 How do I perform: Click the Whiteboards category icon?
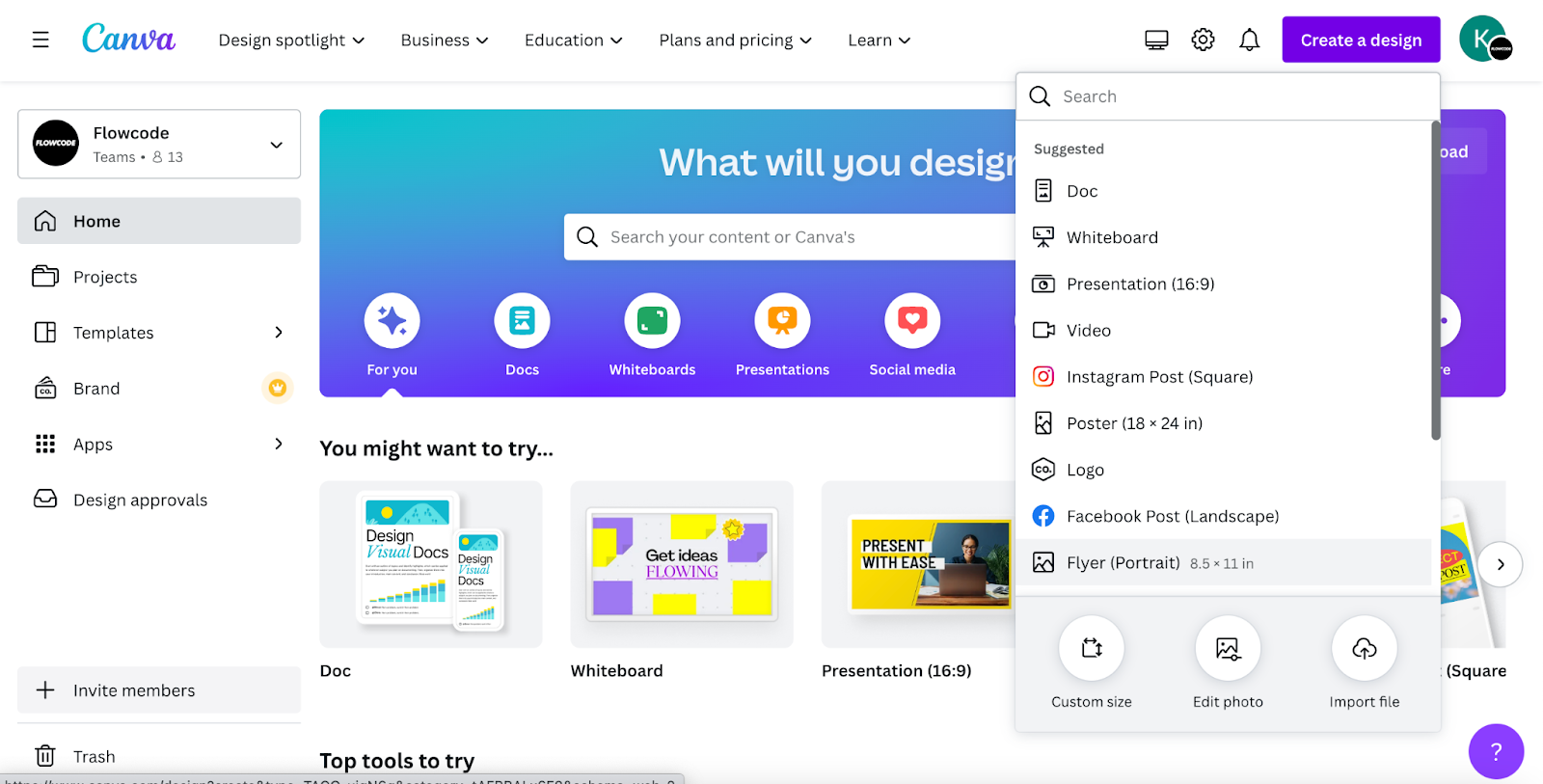tap(652, 320)
